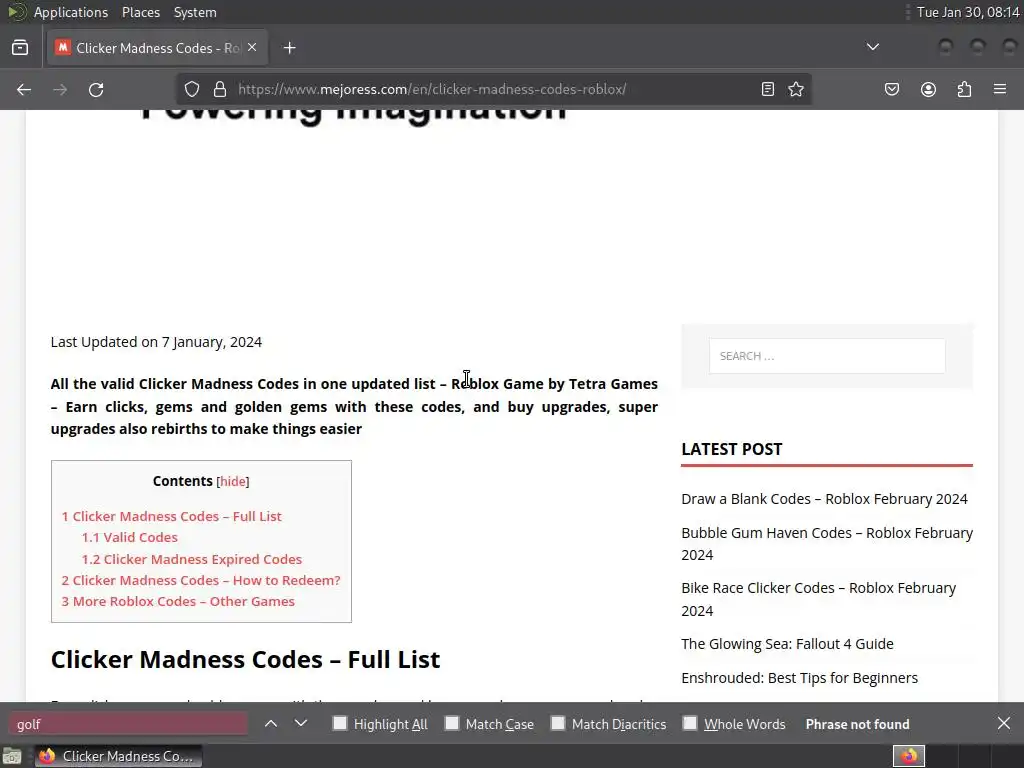Toggle reader view icon
1024x768 pixels.
click(768, 89)
